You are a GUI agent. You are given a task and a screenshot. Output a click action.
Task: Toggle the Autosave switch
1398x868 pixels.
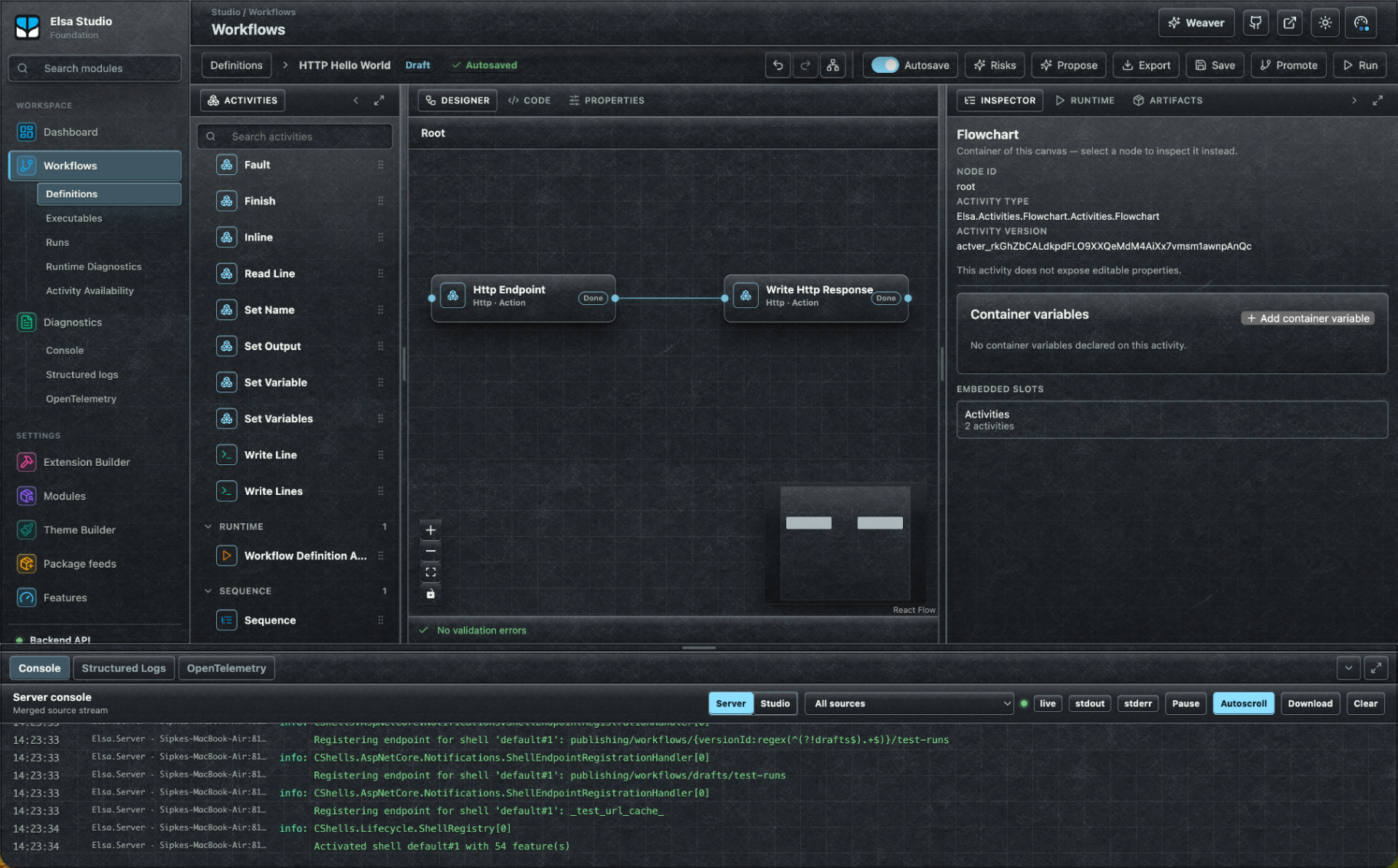tap(884, 65)
